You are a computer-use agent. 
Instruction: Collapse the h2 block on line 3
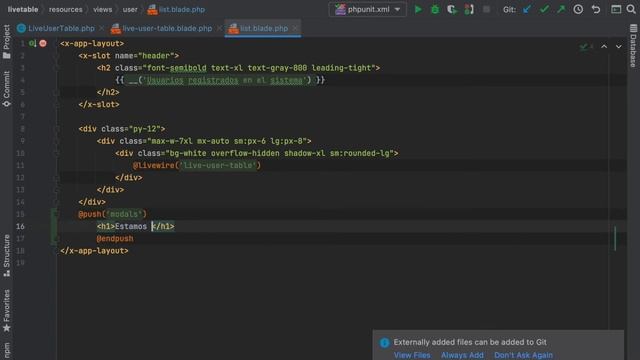[57, 68]
